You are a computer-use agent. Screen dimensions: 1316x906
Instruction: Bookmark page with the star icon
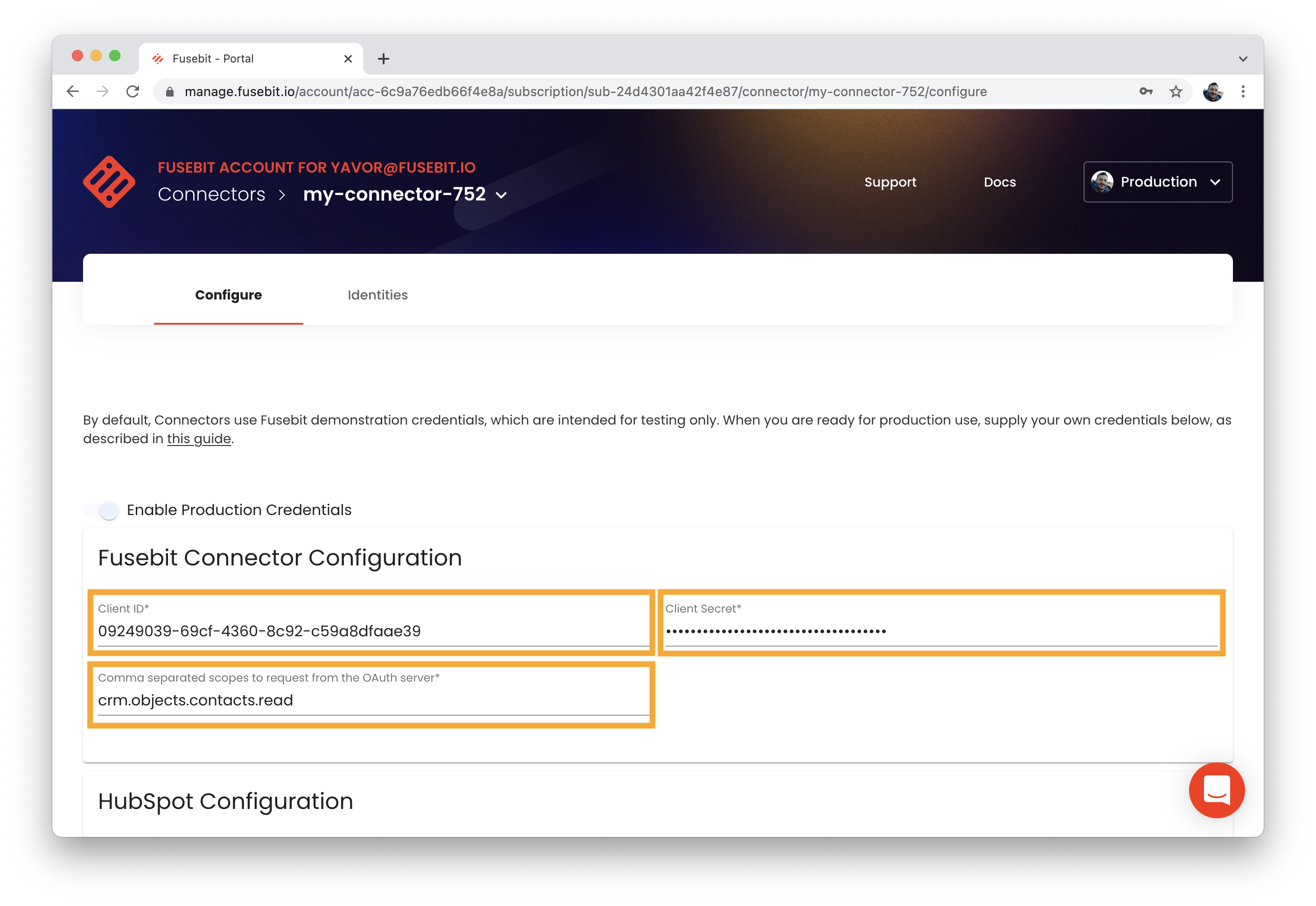pyautogui.click(x=1176, y=91)
